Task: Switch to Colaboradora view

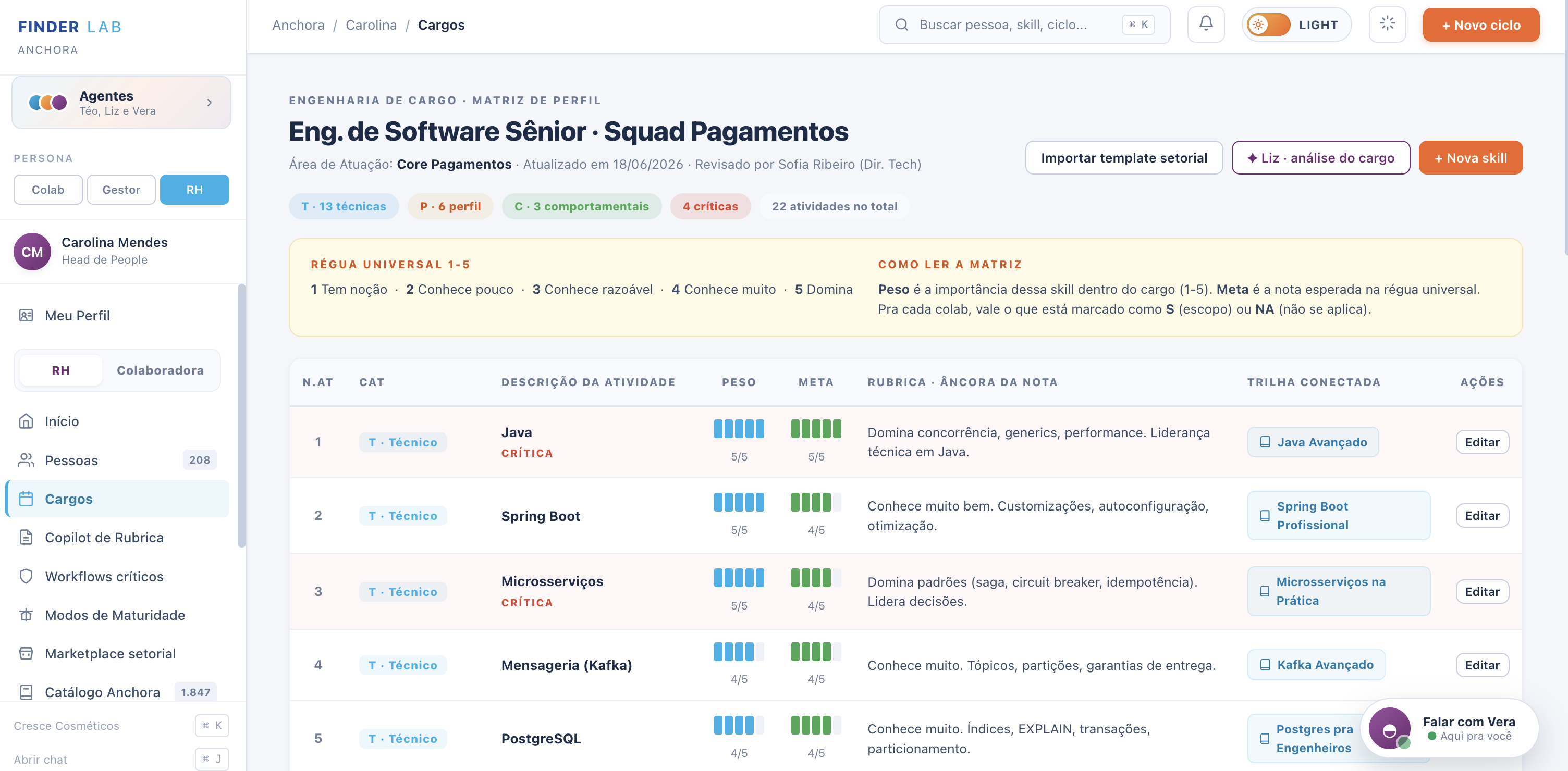Action: click(160, 370)
